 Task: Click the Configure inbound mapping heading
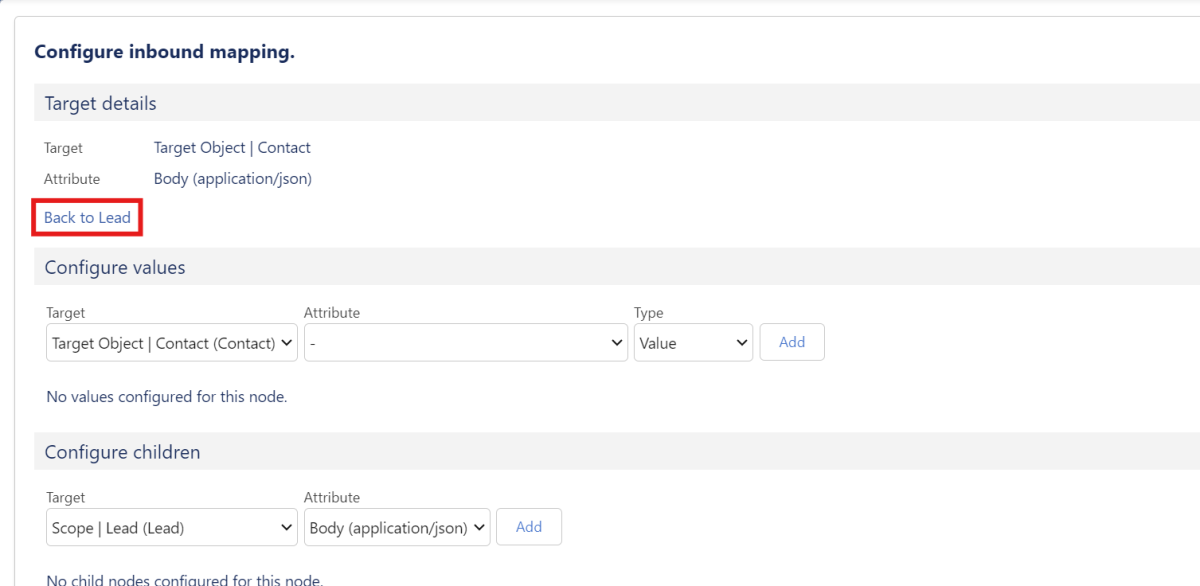(164, 52)
